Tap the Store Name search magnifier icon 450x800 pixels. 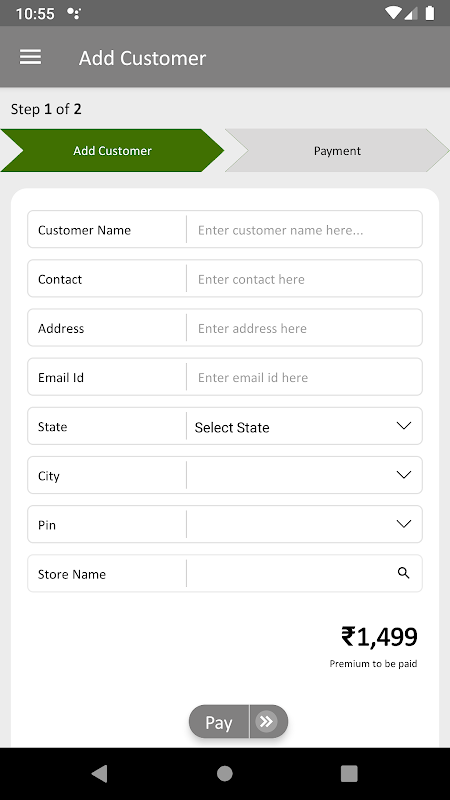tap(403, 573)
